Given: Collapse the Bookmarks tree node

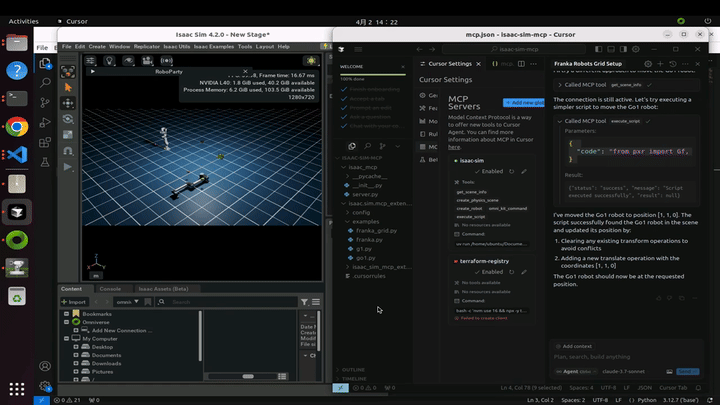Looking at the screenshot, I should point(67,314).
